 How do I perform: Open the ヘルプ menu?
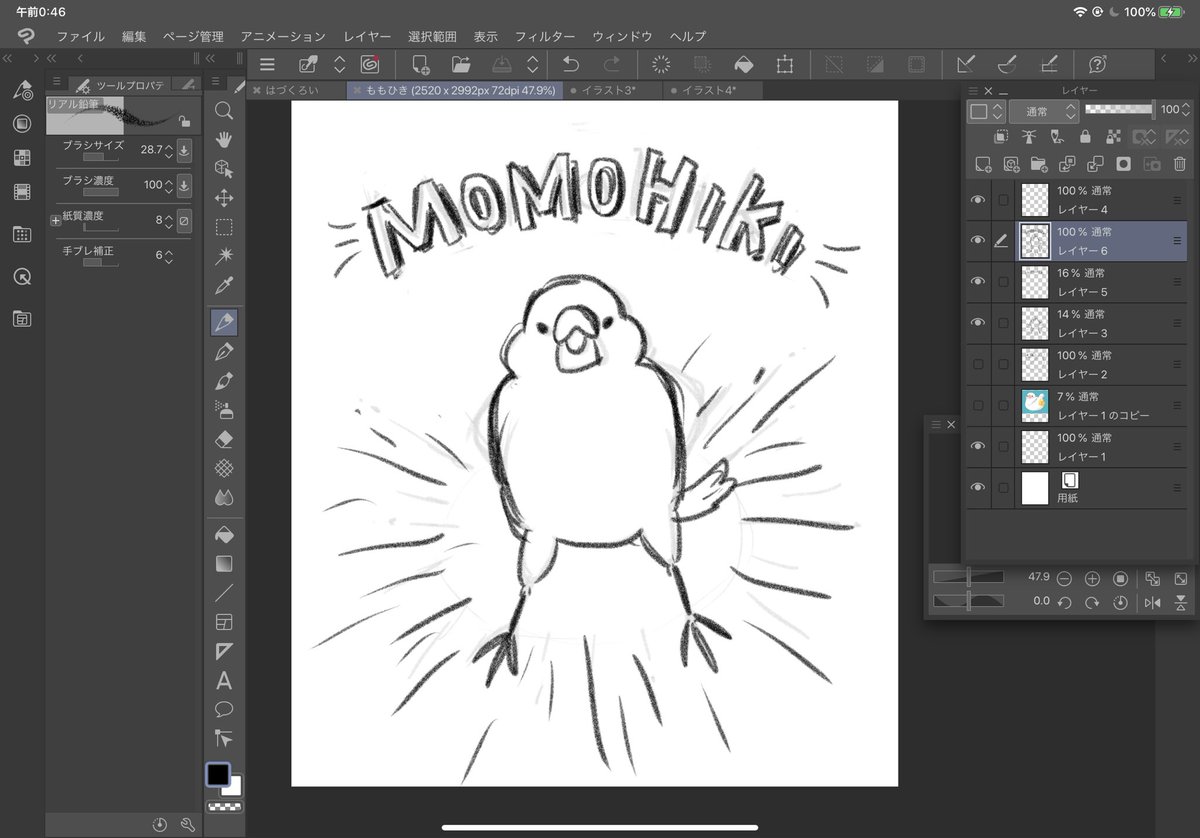click(x=688, y=36)
